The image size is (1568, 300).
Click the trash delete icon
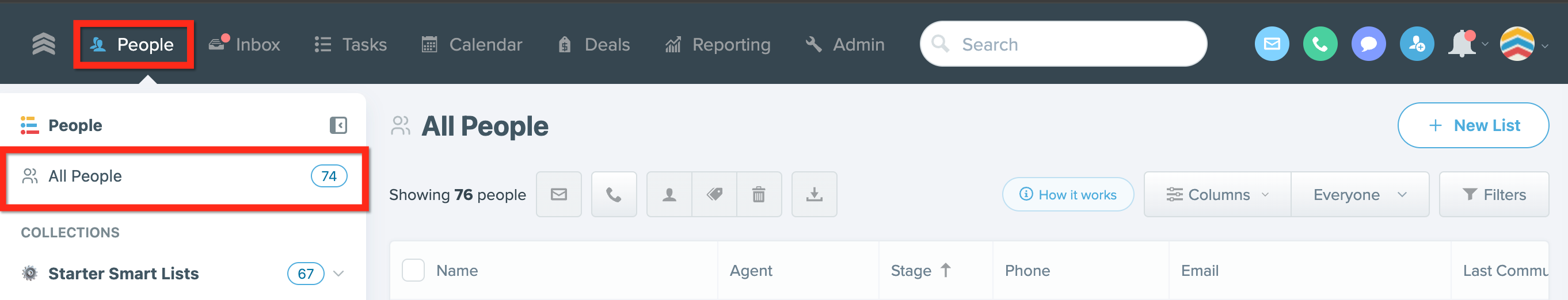coord(759,194)
